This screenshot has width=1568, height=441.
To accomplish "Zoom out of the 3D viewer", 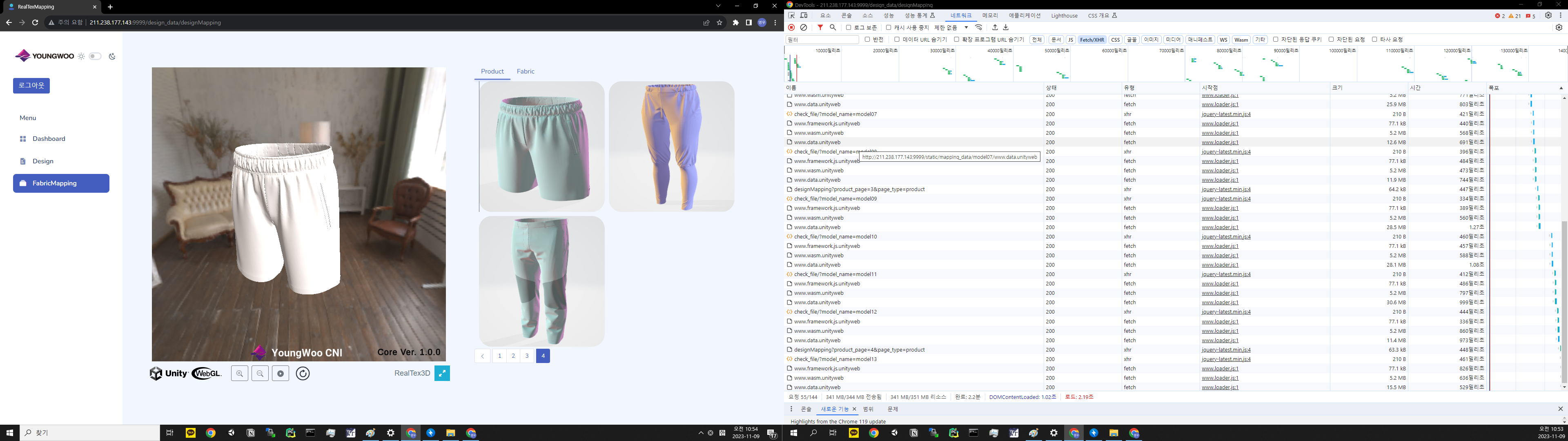I will point(260,373).
